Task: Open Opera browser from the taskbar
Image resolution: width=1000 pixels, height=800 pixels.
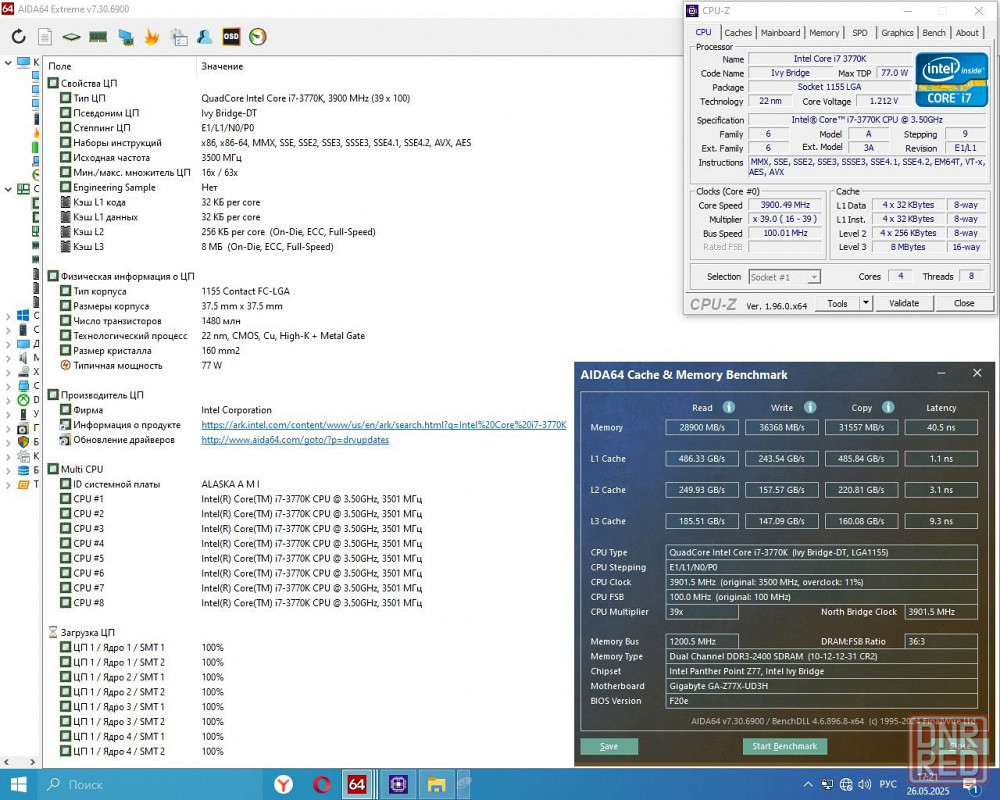Action: (x=321, y=784)
